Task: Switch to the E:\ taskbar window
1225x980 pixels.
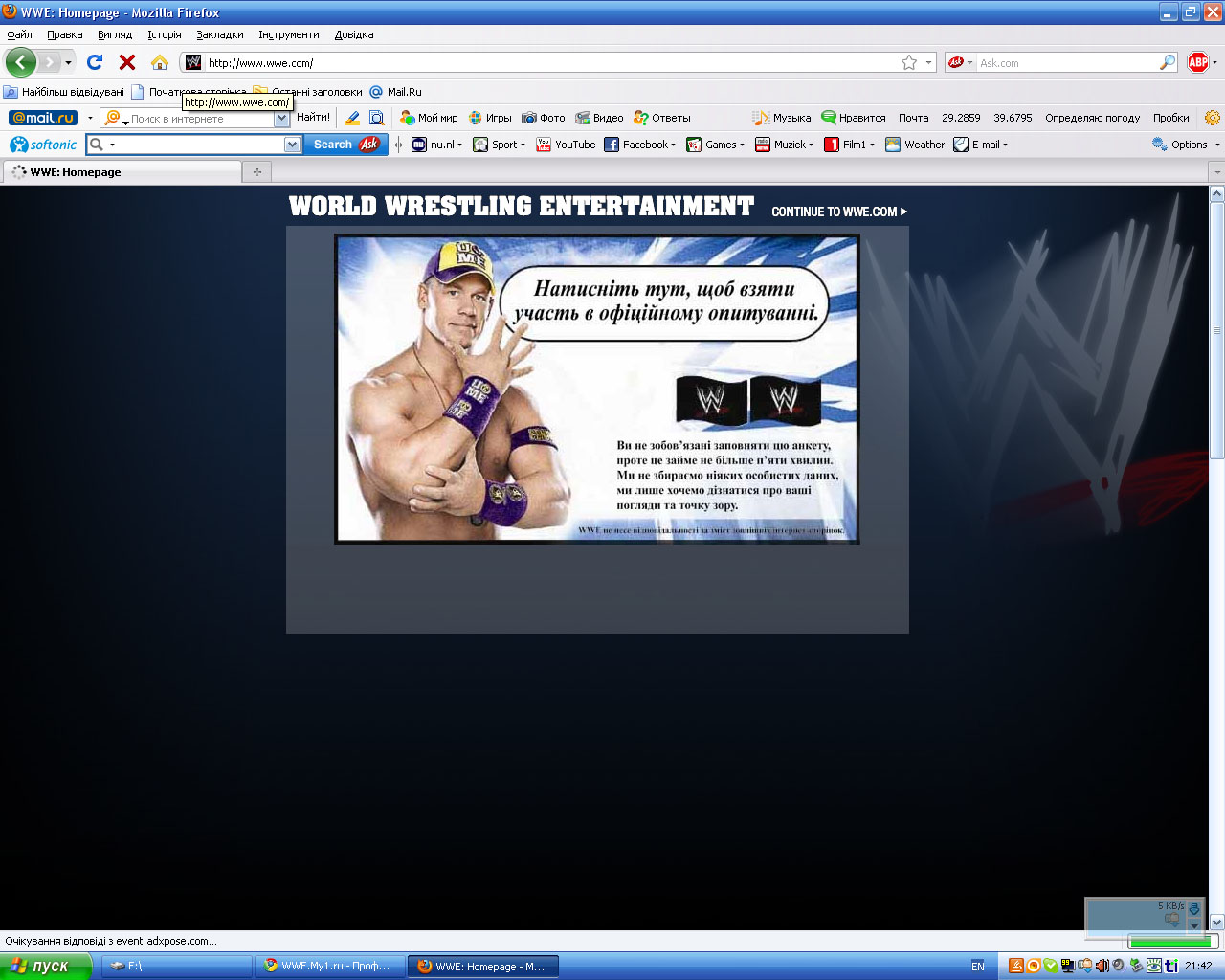Action: pyautogui.click(x=177, y=967)
